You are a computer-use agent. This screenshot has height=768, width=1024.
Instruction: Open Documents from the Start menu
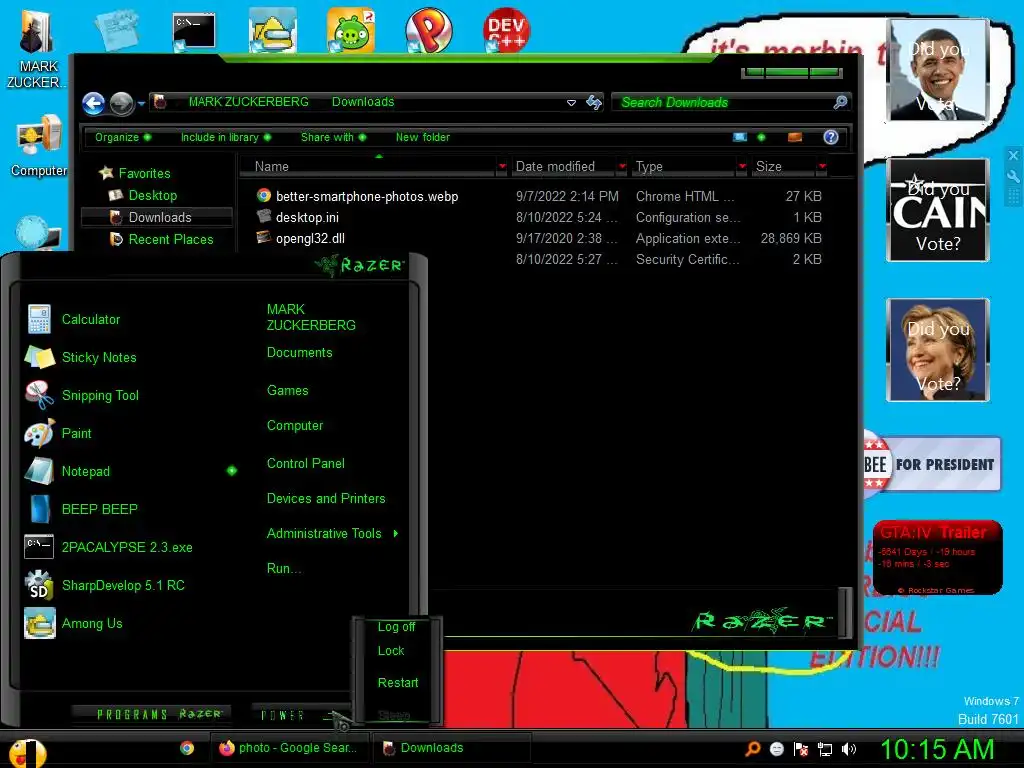(x=300, y=353)
